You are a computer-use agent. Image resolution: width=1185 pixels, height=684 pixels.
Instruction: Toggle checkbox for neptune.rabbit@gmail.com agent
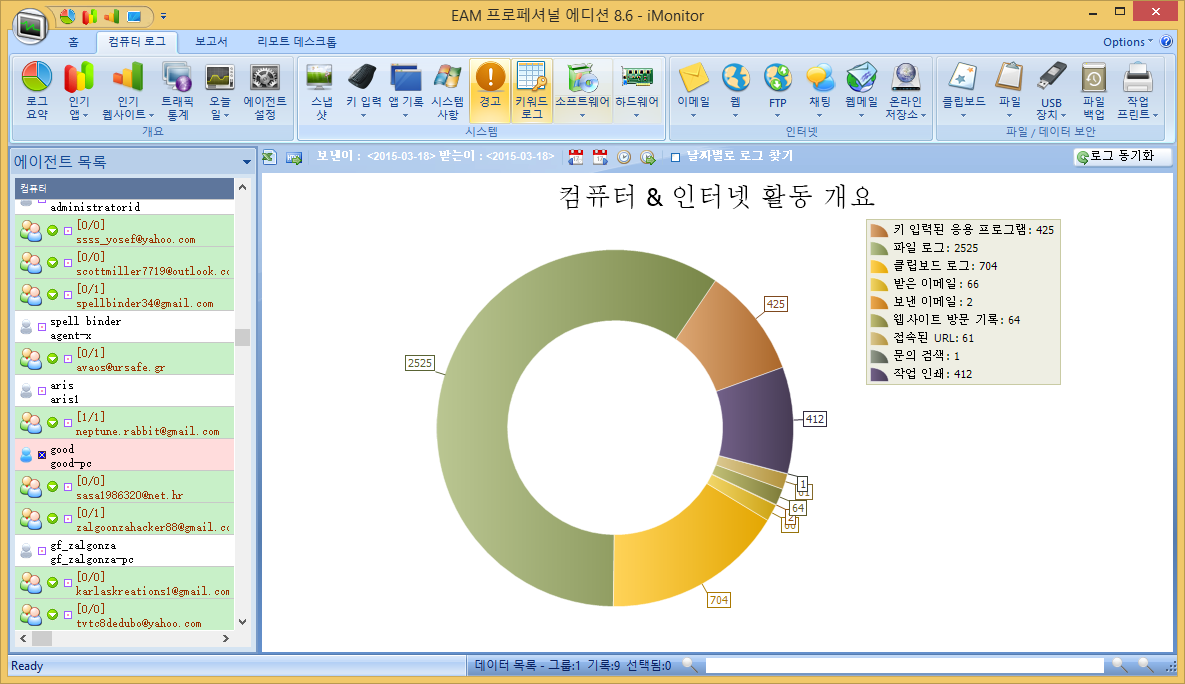coord(67,423)
